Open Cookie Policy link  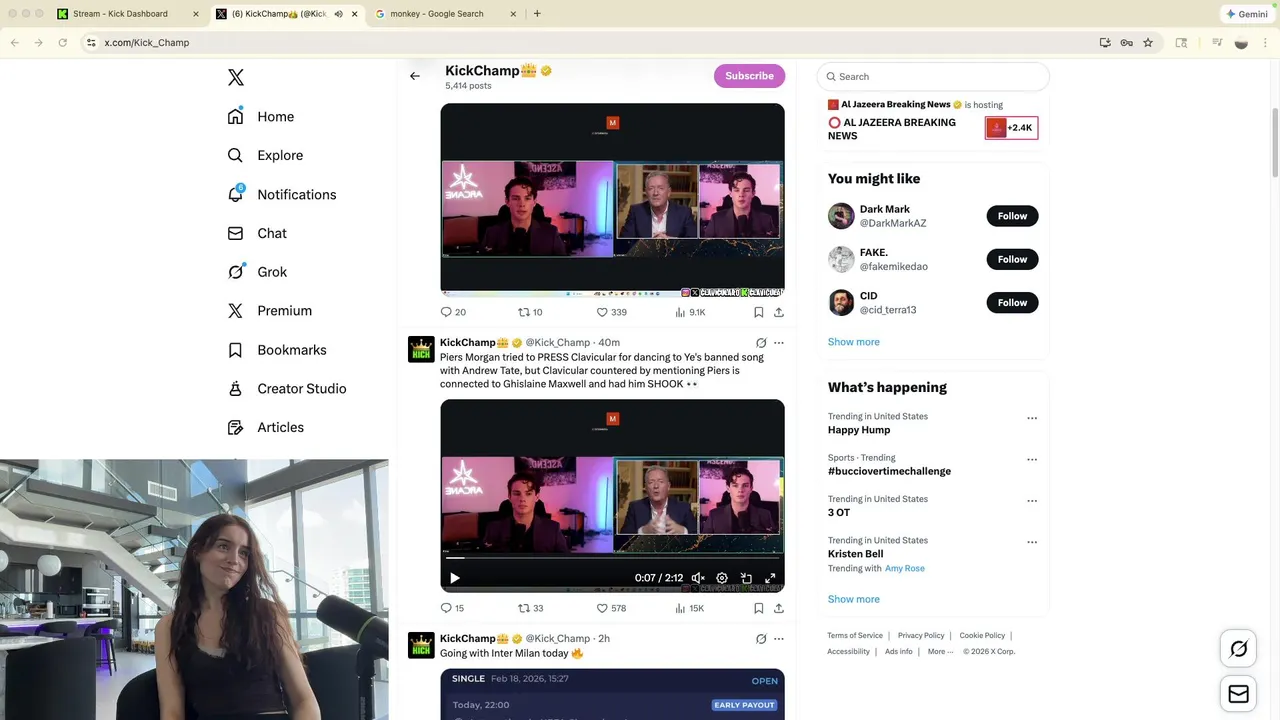(983, 636)
